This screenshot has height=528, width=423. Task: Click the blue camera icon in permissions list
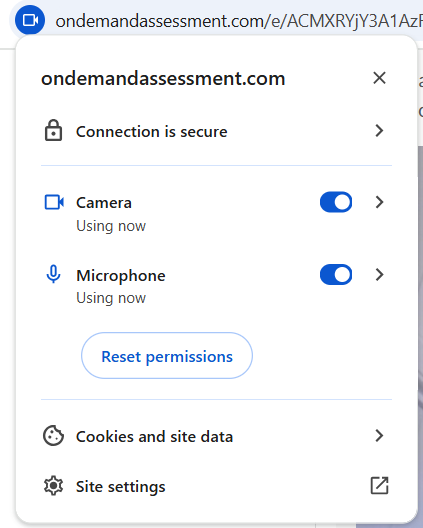pyautogui.click(x=54, y=202)
